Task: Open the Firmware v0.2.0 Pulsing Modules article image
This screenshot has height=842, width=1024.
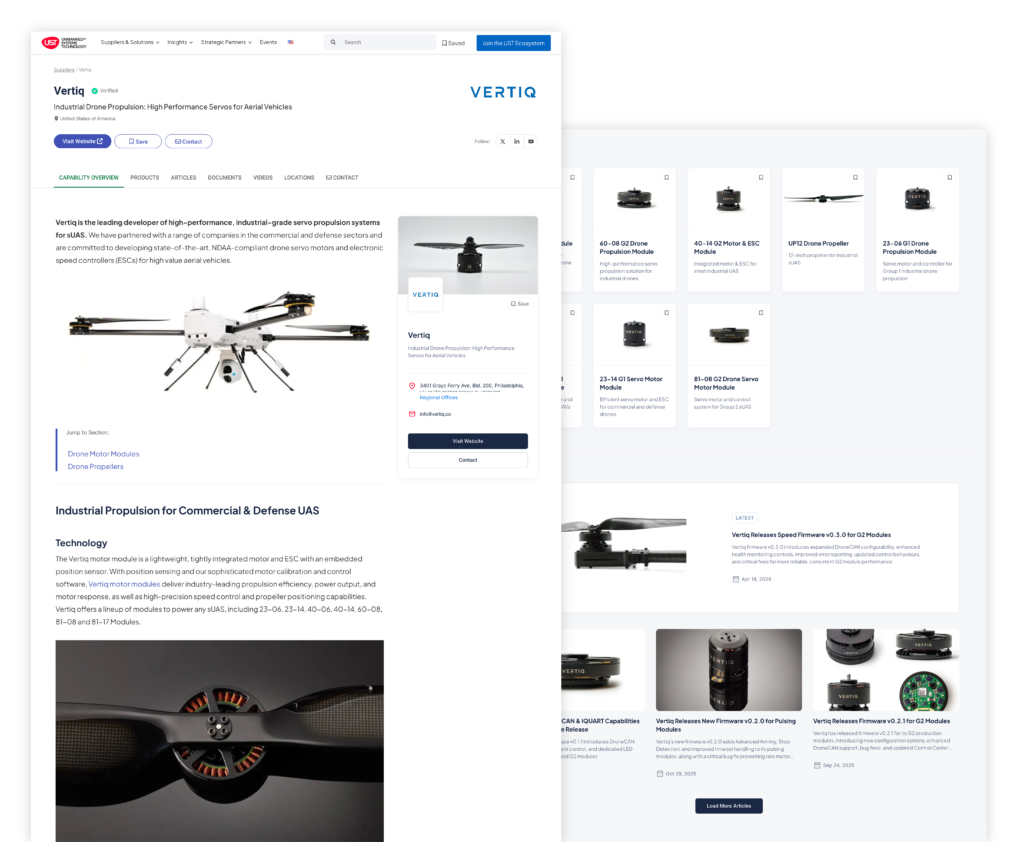Action: click(729, 670)
